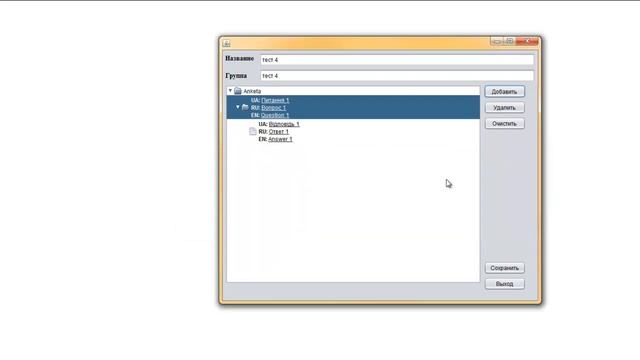This screenshot has height=360, width=640.
Task: Click the RU Вопрос 1 line
Action: pyautogui.click(x=269, y=108)
